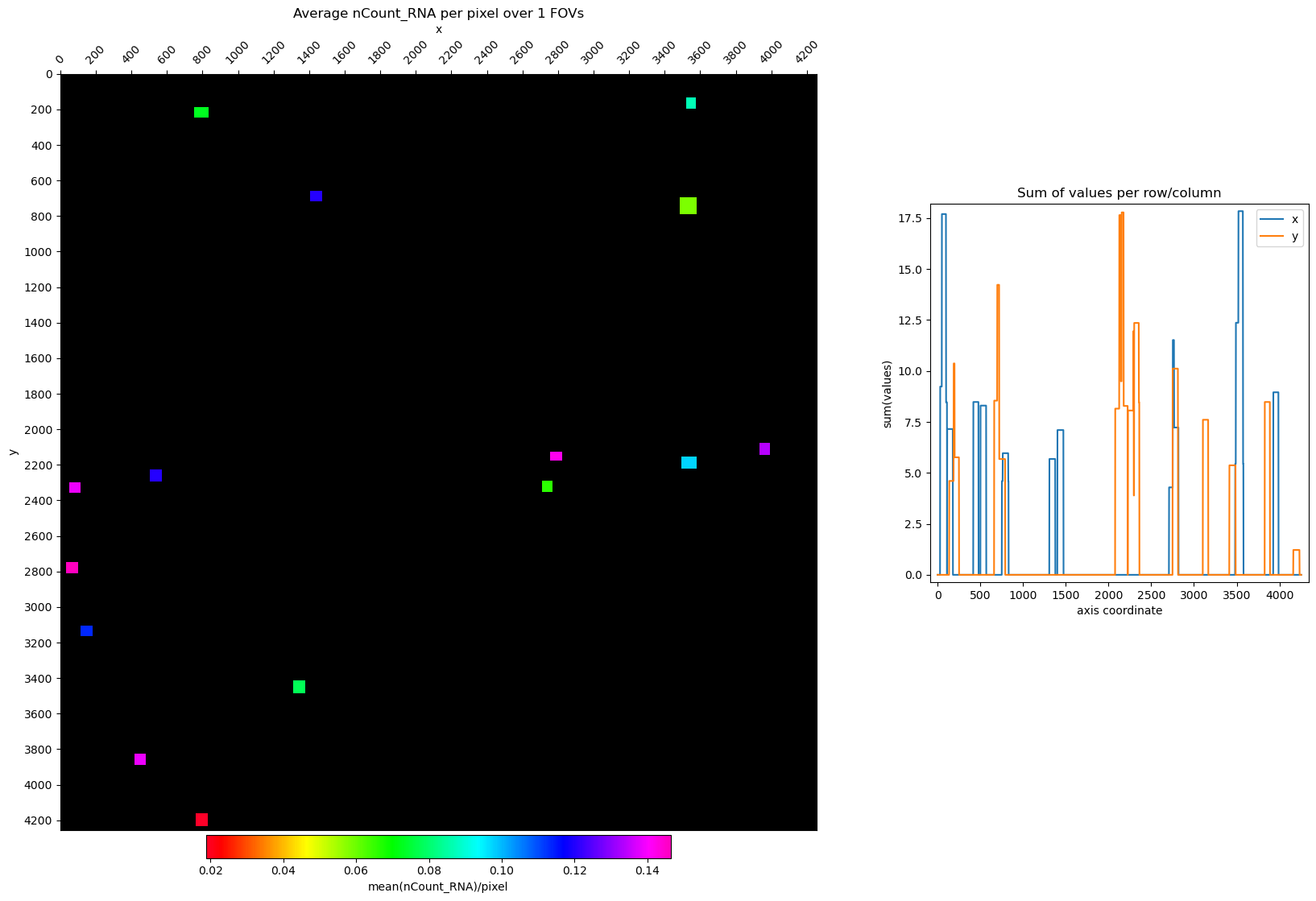Click the blue square marker near x=1400
Screen dimensions: 1316x901
[317, 196]
